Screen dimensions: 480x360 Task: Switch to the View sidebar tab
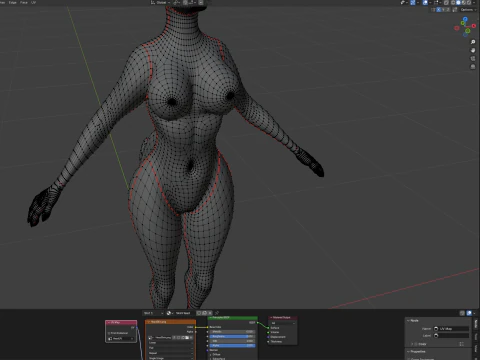pyautogui.click(x=476, y=348)
